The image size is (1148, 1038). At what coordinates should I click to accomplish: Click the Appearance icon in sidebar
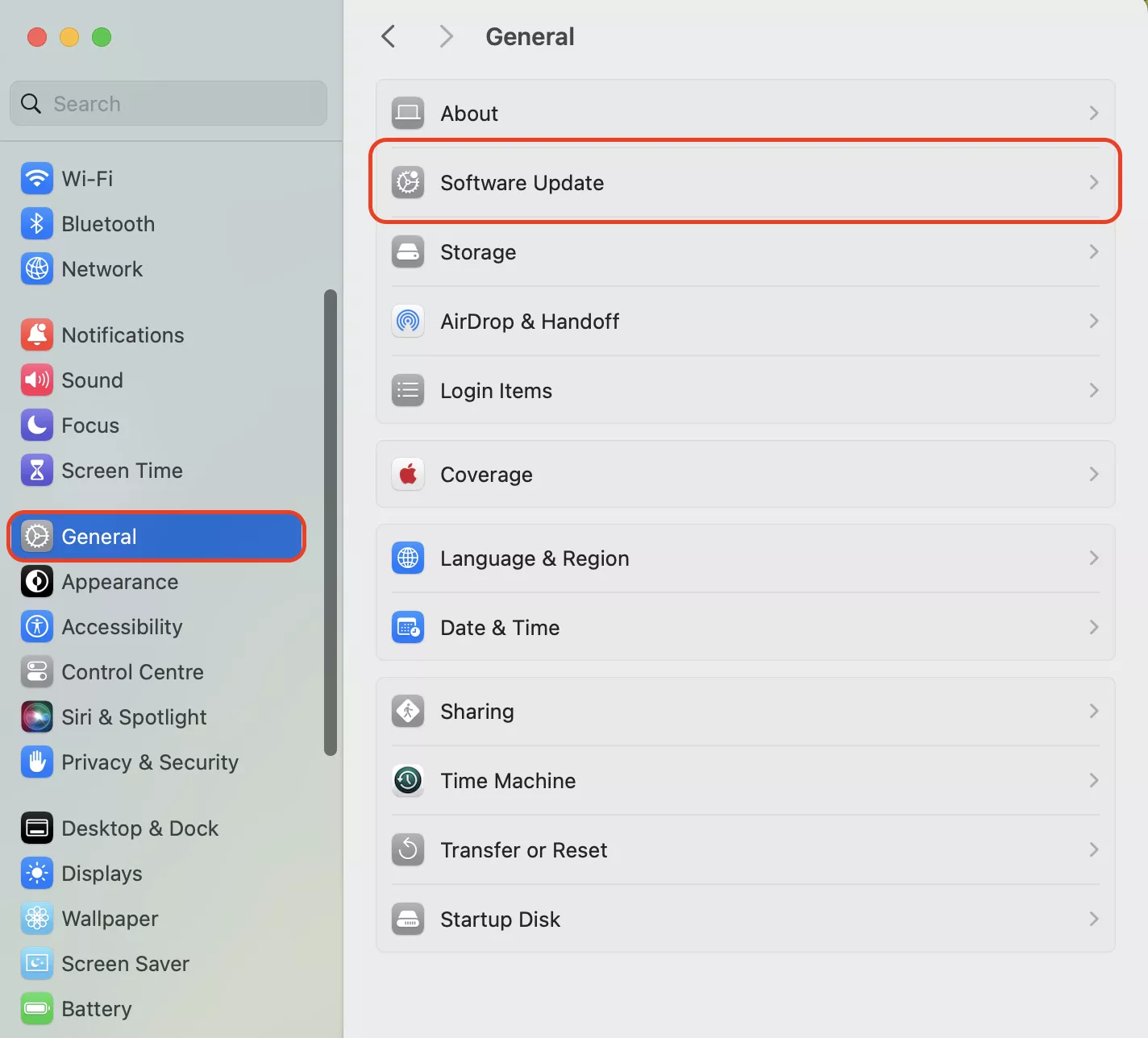37,581
